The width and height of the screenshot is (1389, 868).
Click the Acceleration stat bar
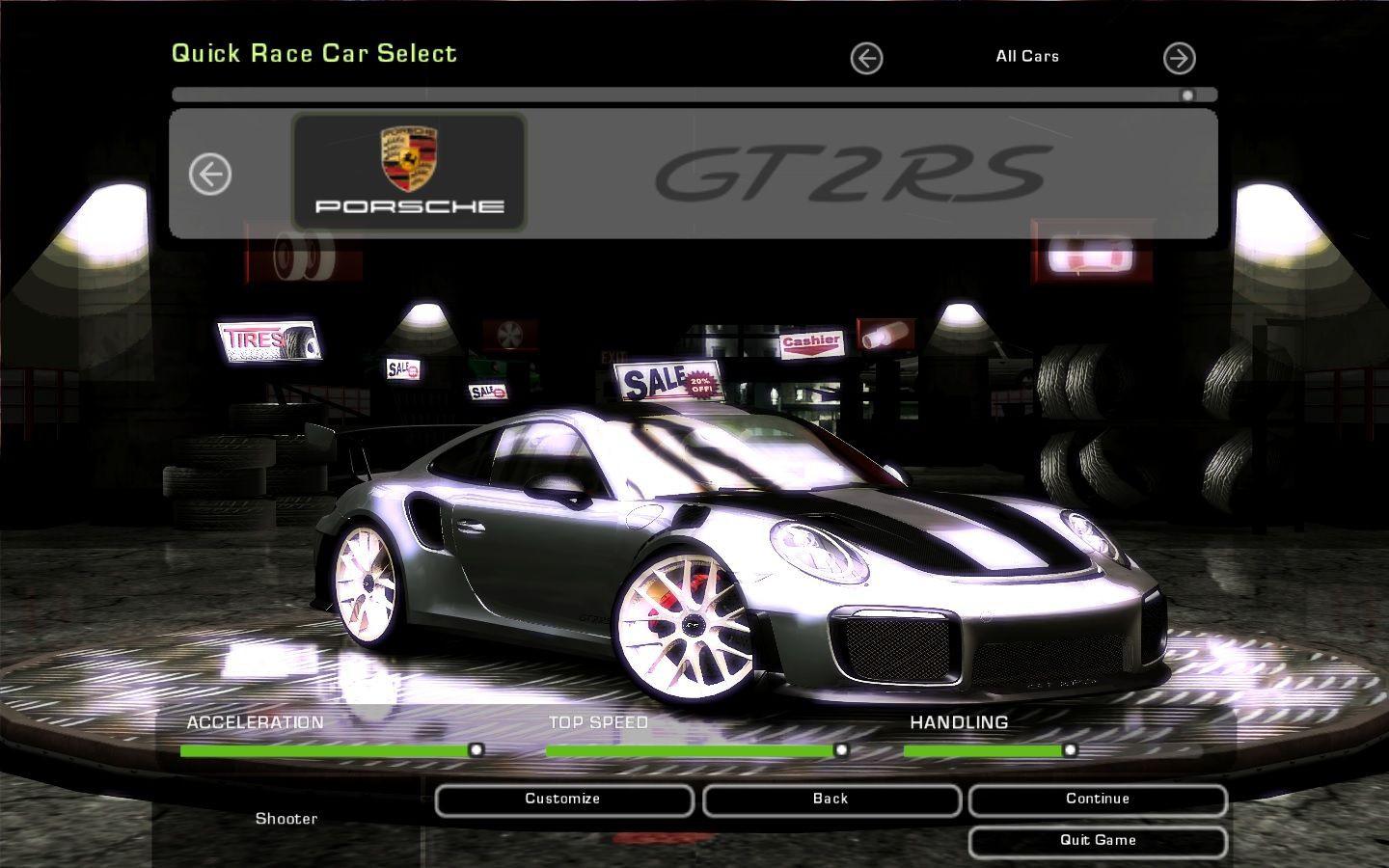pos(332,750)
